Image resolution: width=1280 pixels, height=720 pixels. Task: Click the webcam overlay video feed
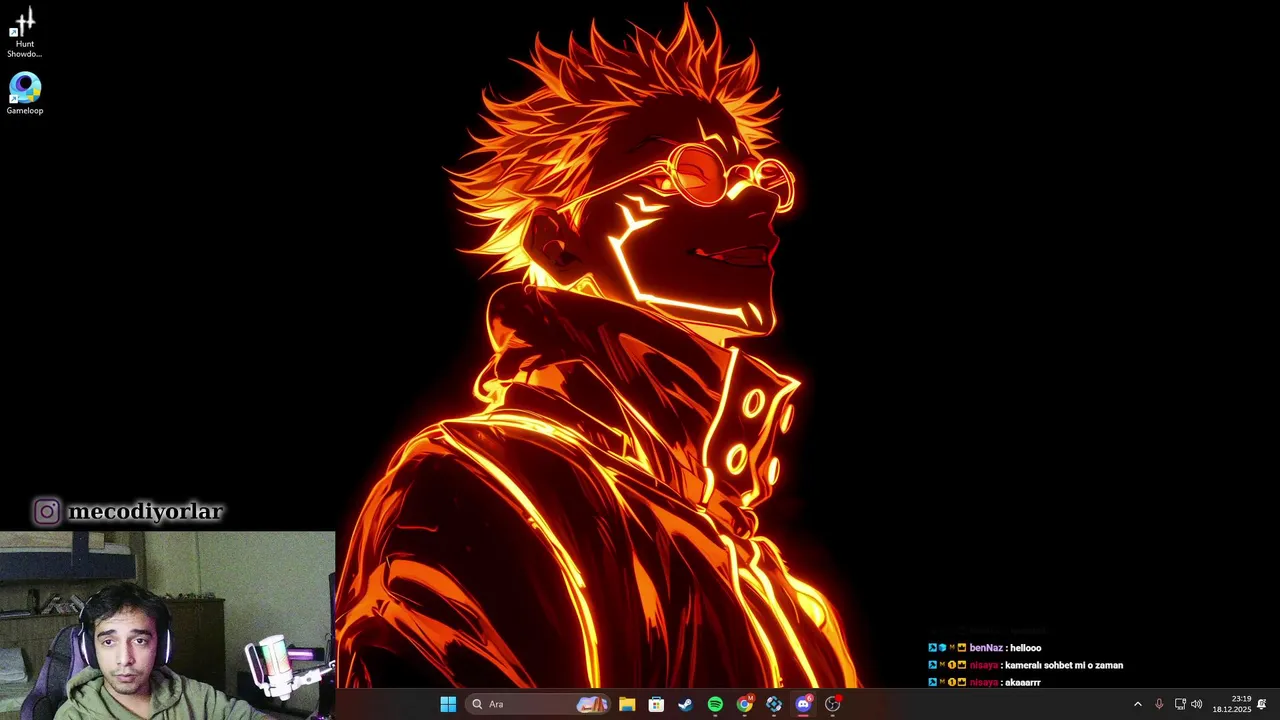[x=167, y=626]
